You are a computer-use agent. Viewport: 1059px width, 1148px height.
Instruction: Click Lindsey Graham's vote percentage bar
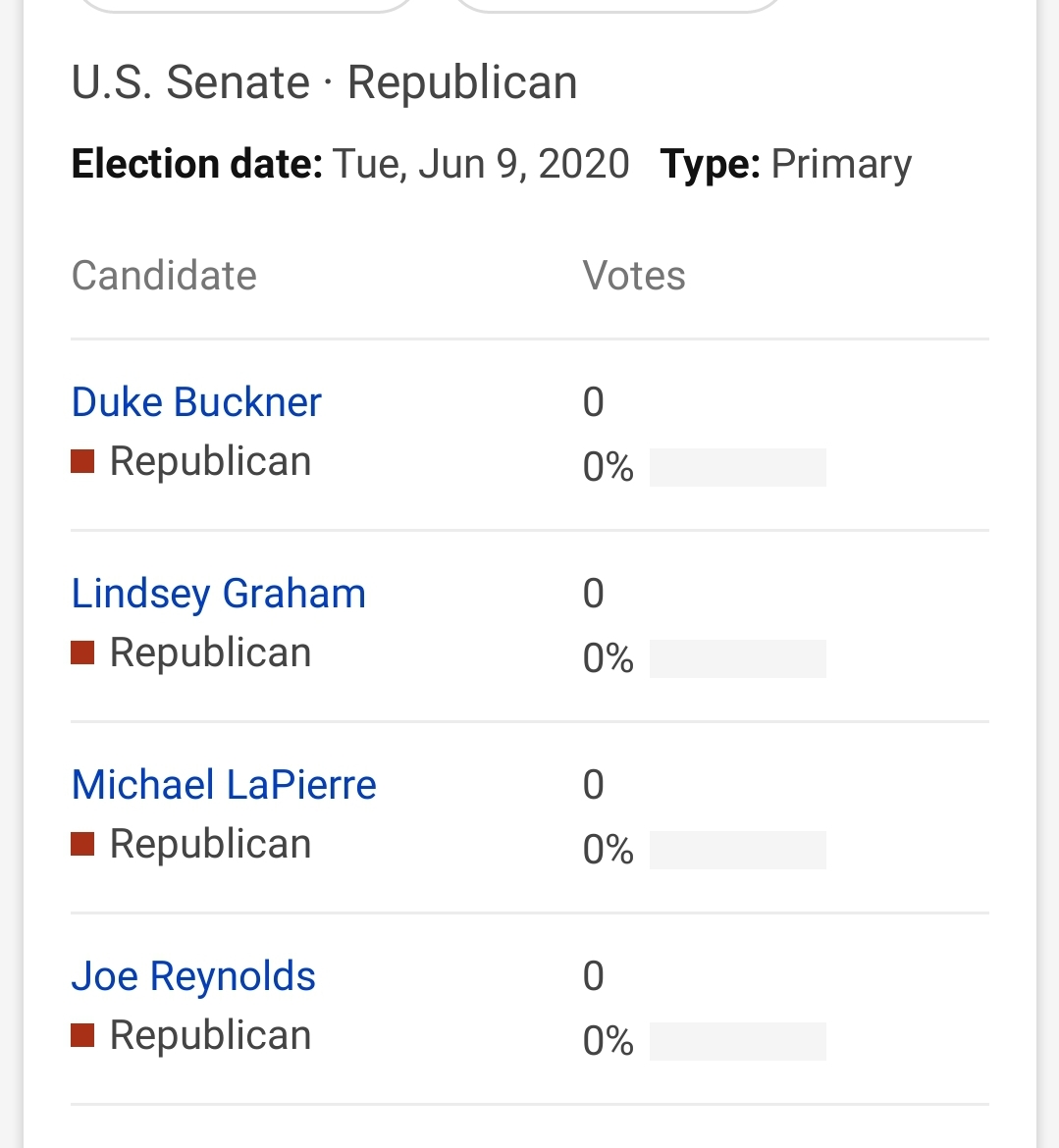(737, 659)
